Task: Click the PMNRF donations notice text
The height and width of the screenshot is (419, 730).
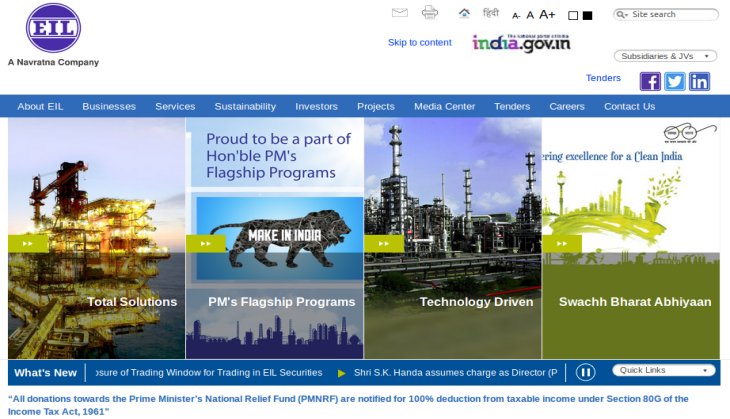Action: coord(348,405)
